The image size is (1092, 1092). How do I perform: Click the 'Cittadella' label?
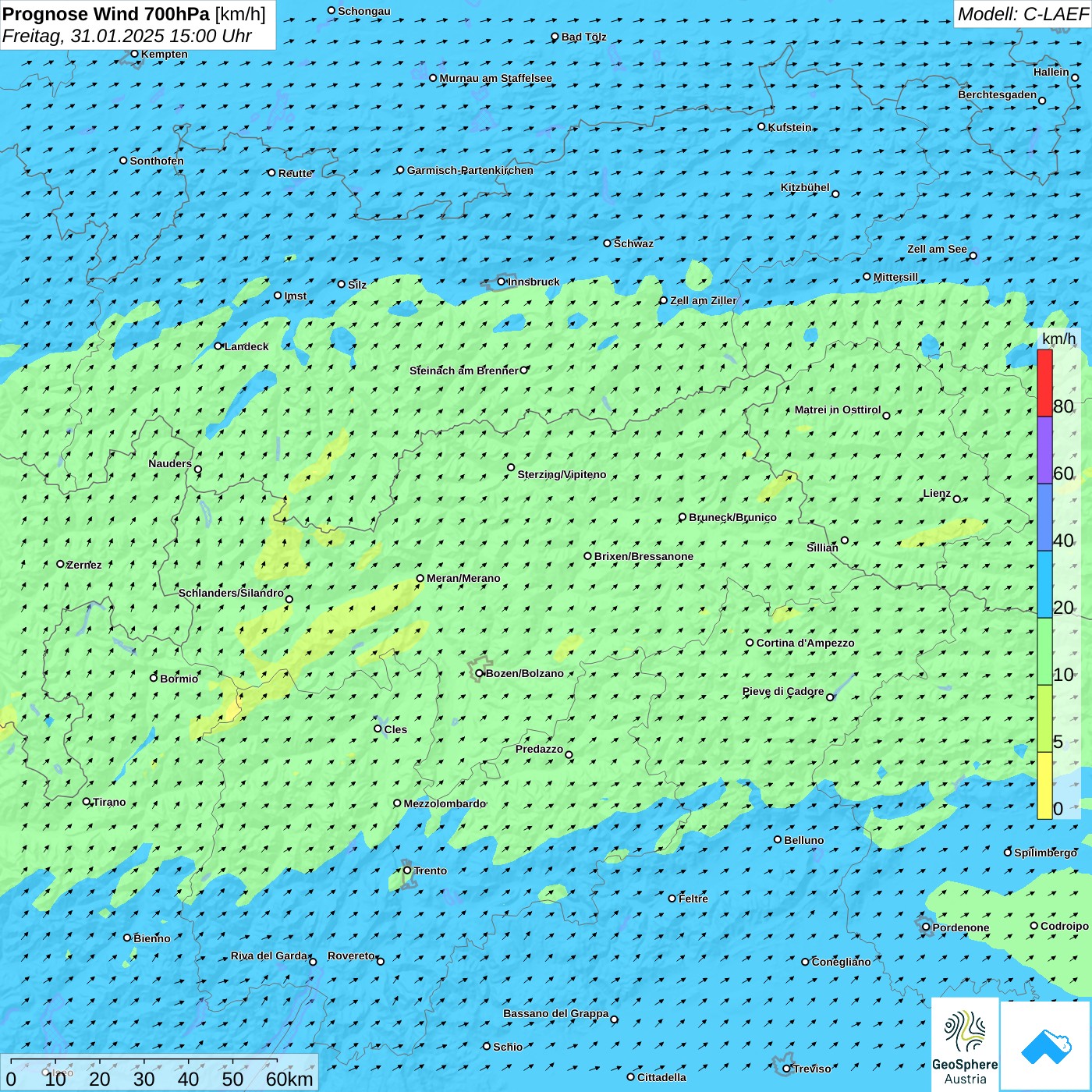coord(661,1077)
